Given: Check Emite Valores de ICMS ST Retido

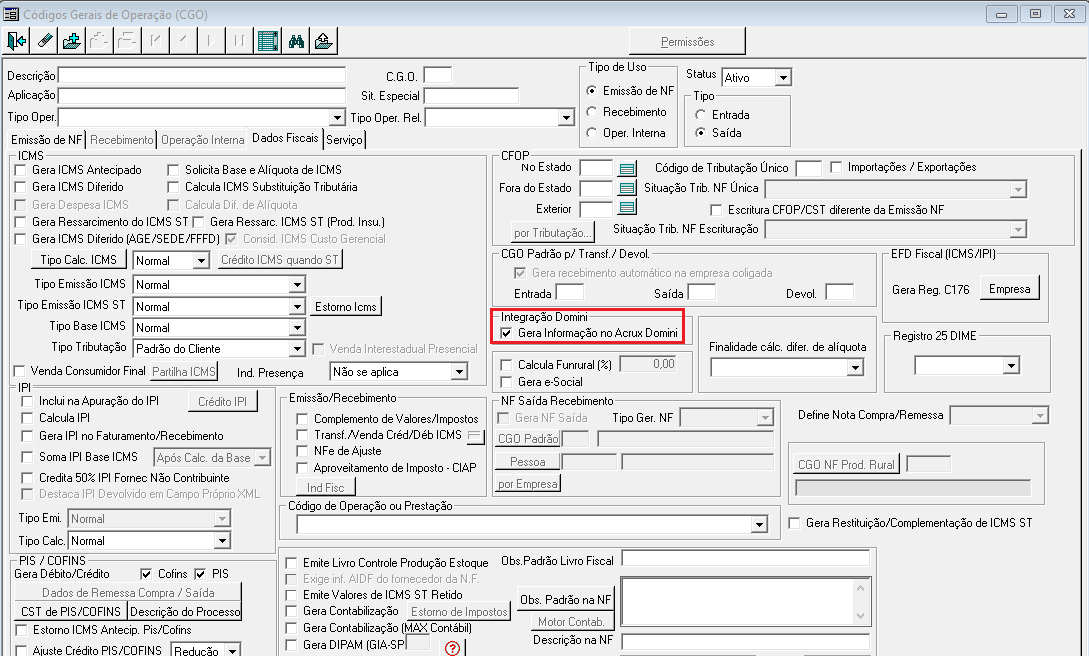Looking at the screenshot, I should coord(292,596).
